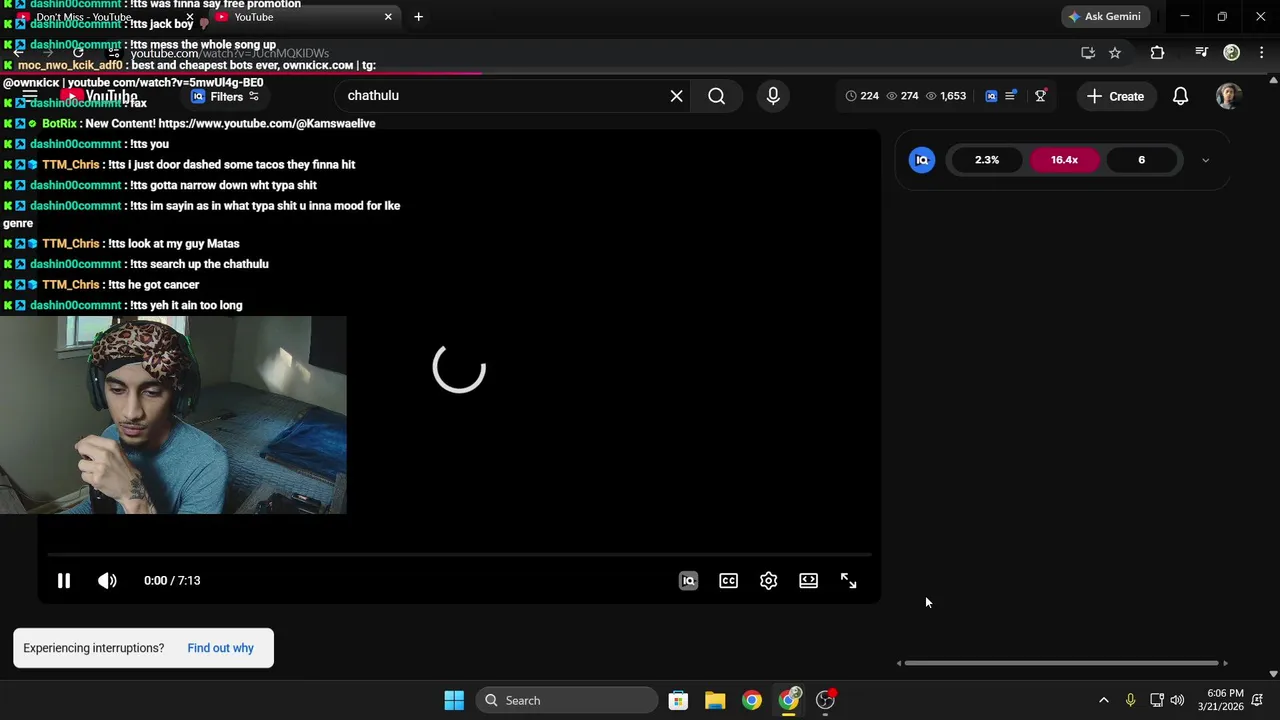Click the taskbar Search box
Viewport: 1280px width, 720px height.
[x=567, y=700]
